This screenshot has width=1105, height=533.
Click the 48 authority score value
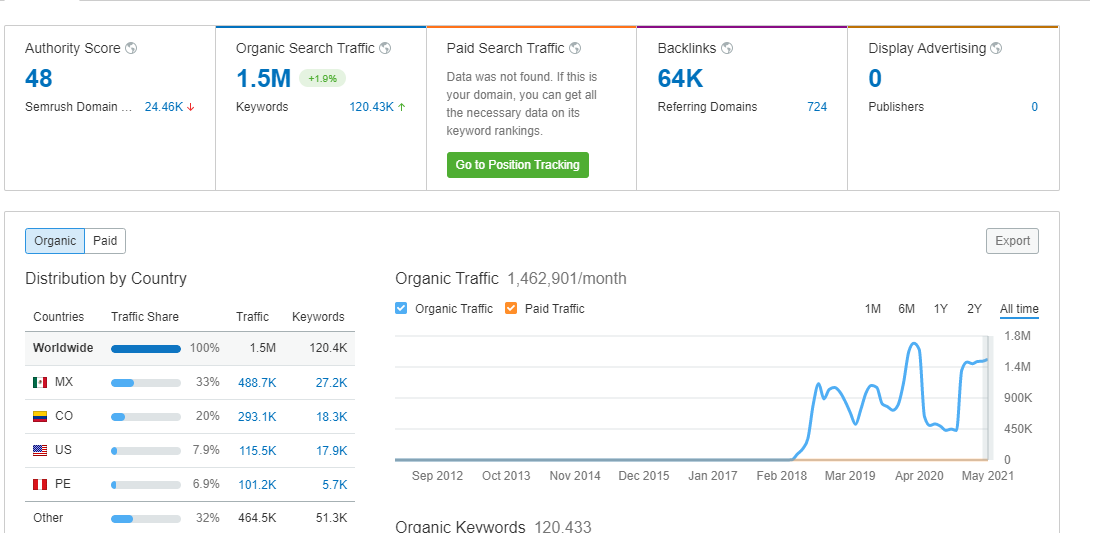point(39,78)
